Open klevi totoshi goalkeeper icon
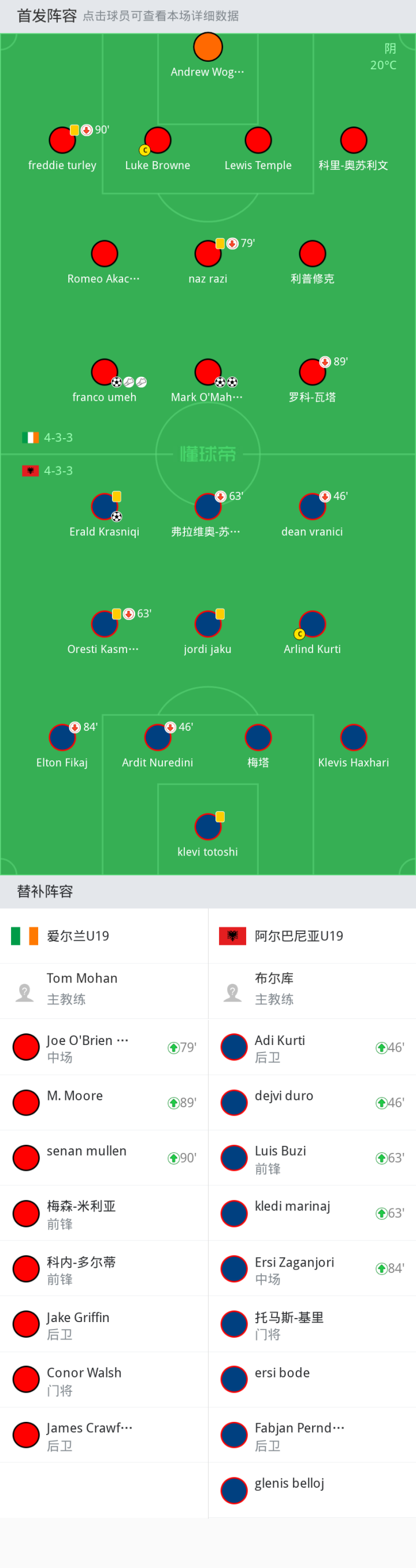Image resolution: width=416 pixels, height=1568 pixels. point(207,827)
